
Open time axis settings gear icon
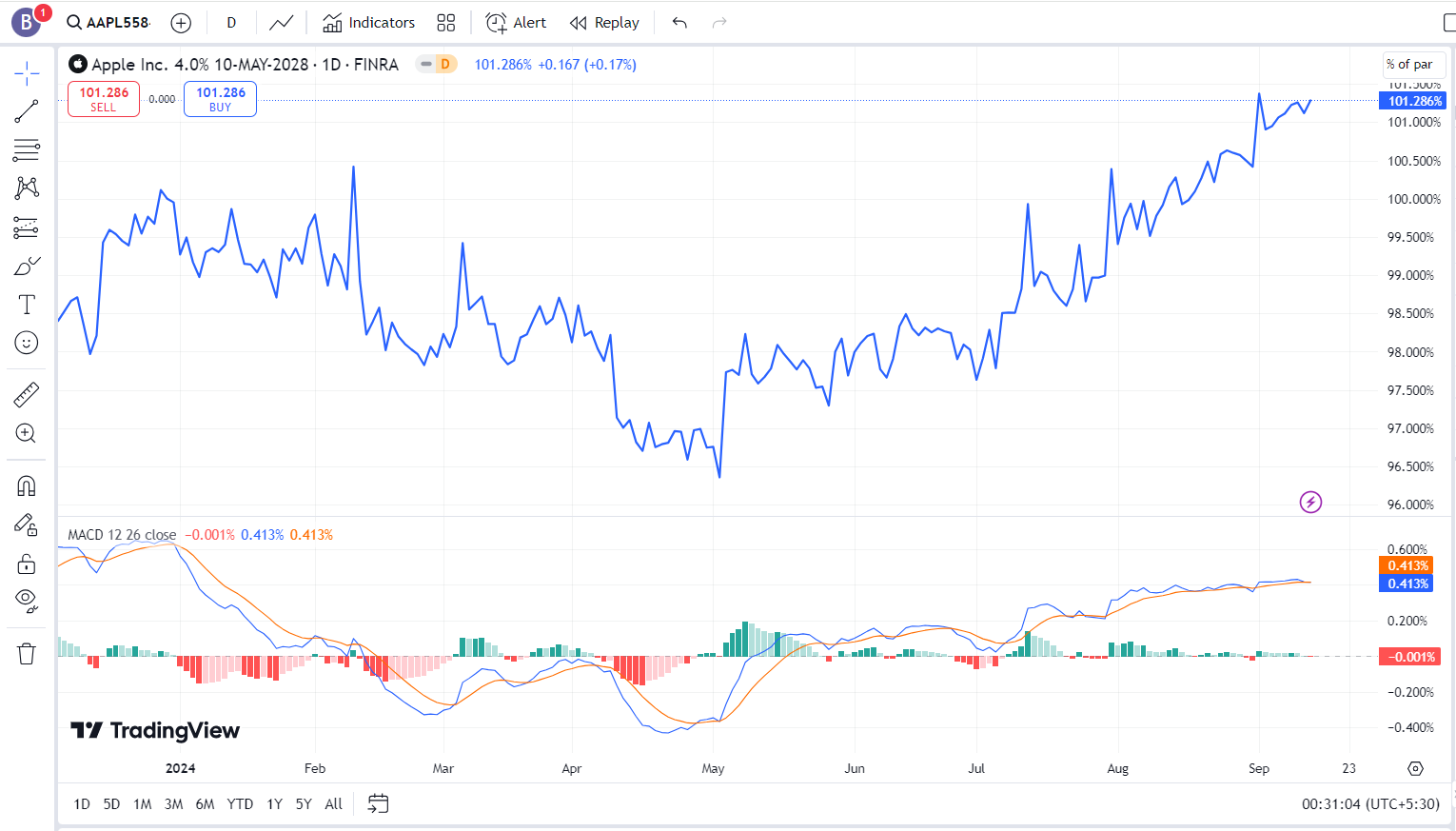1415,768
